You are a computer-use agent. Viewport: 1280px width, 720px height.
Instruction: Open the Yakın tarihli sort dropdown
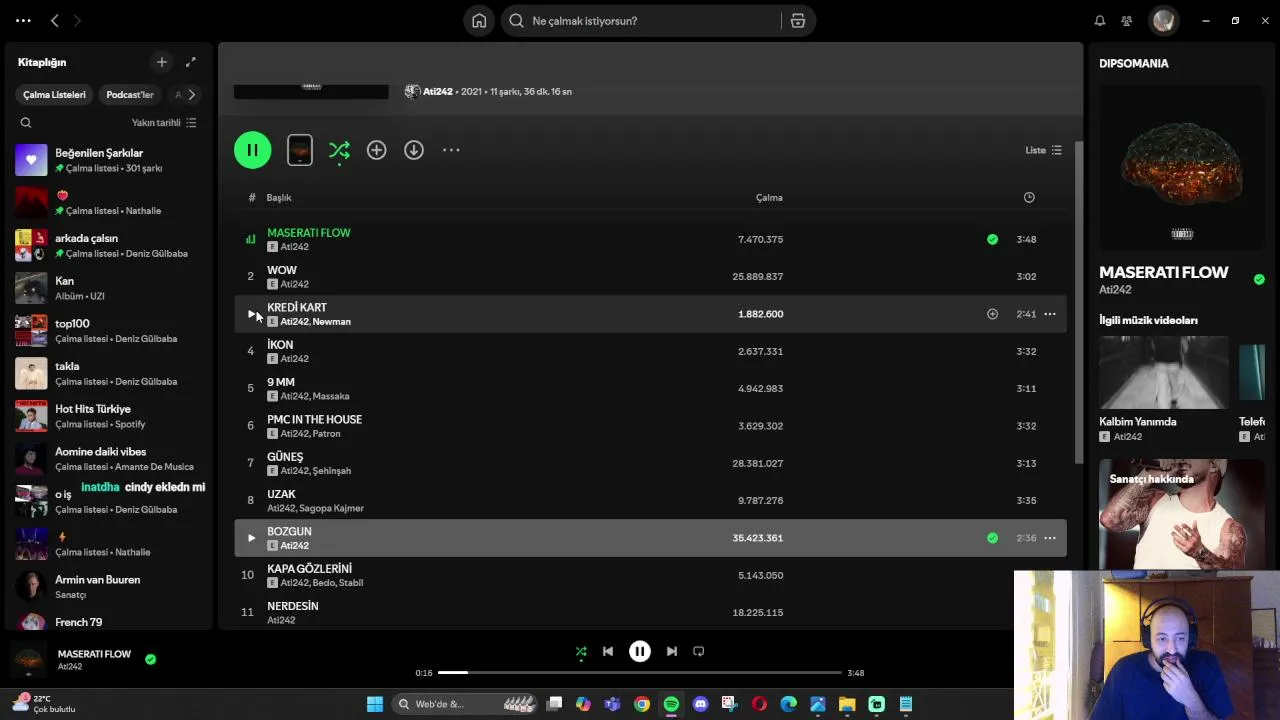point(164,123)
